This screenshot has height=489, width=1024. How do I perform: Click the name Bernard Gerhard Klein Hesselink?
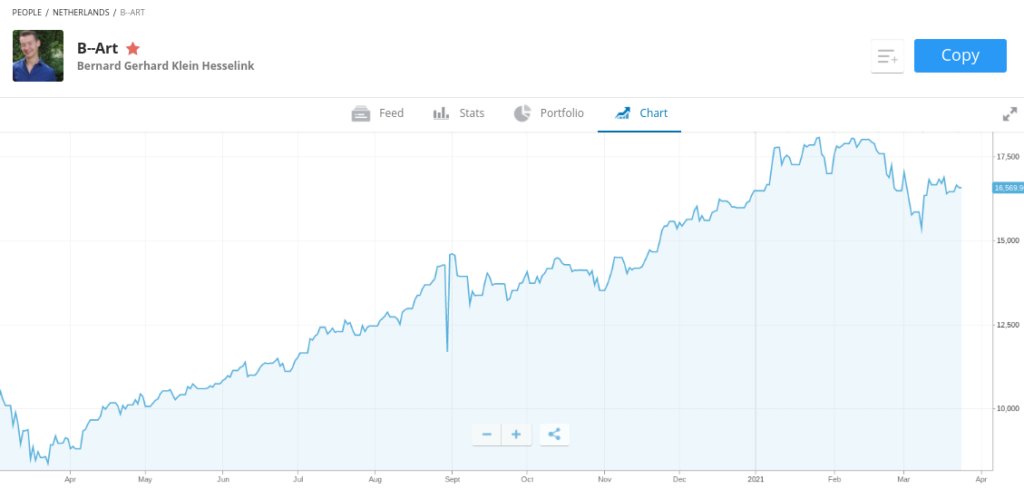pyautogui.click(x=165, y=66)
